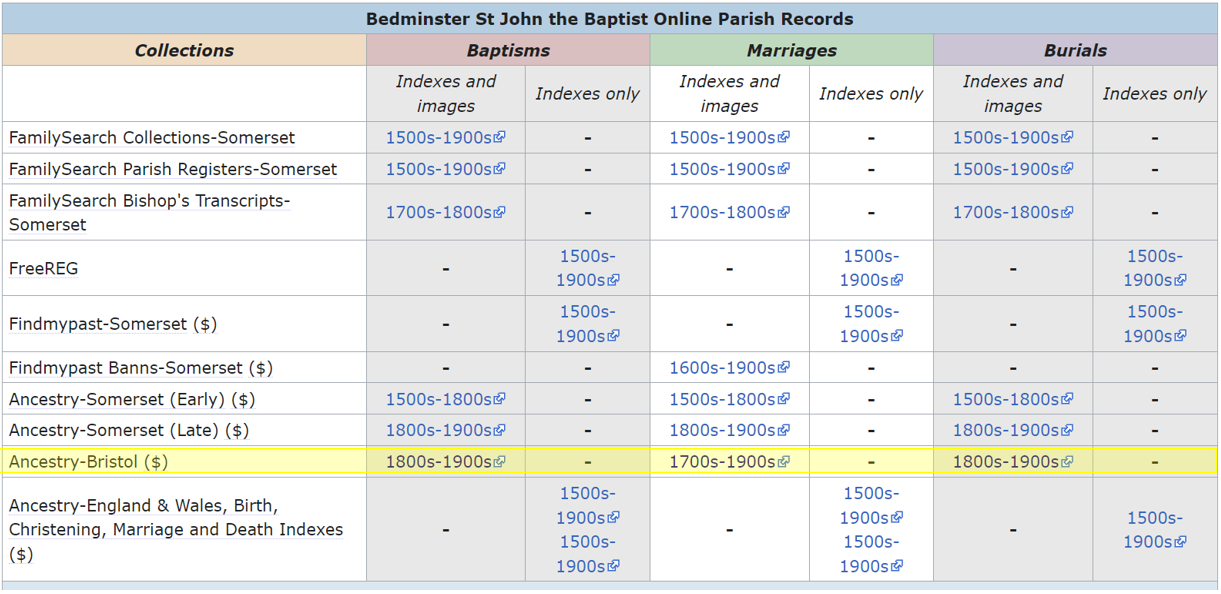Open Ancestry-Somerset (Early) burials 1500s-1800s link

(x=1013, y=399)
